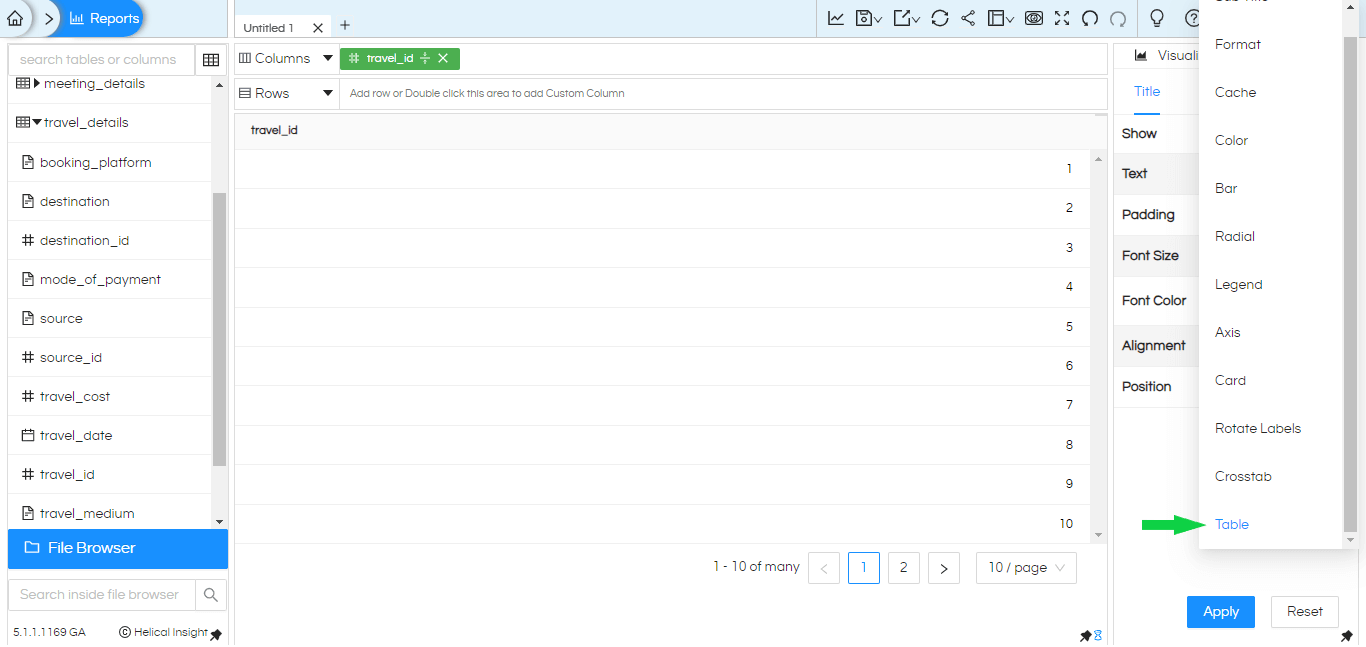Viewport: 1366px width, 647px height.
Task: Click the file browser search magnifier
Action: click(211, 594)
